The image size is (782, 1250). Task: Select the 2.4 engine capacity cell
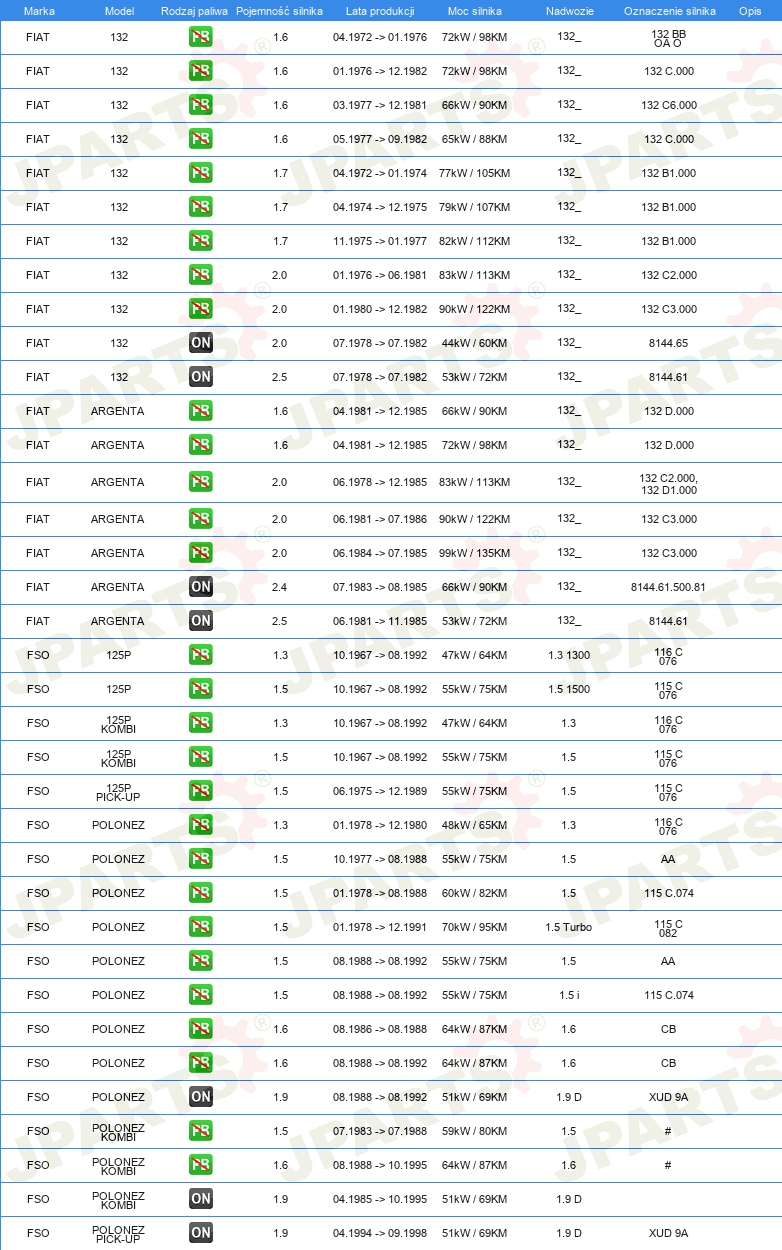(280, 587)
